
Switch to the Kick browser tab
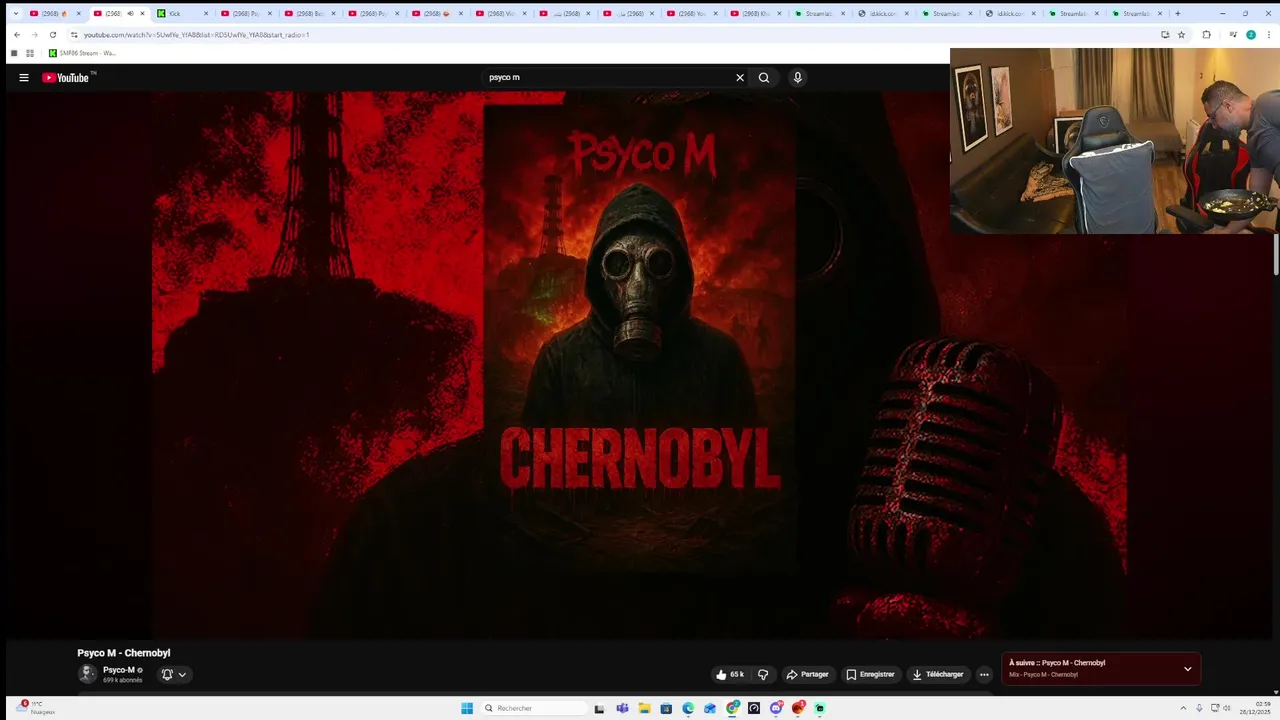coord(182,13)
